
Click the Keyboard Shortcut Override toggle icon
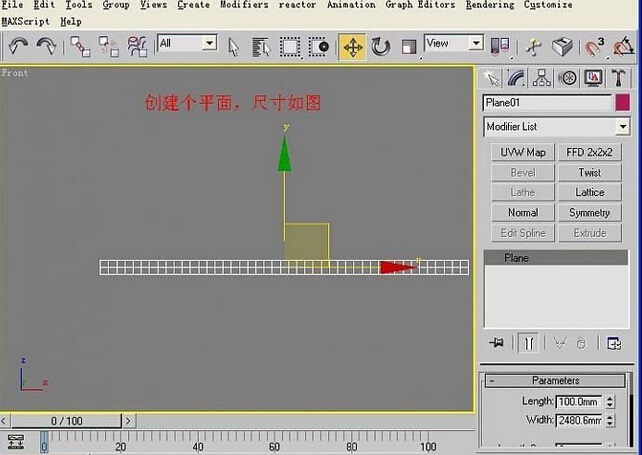pos(562,46)
